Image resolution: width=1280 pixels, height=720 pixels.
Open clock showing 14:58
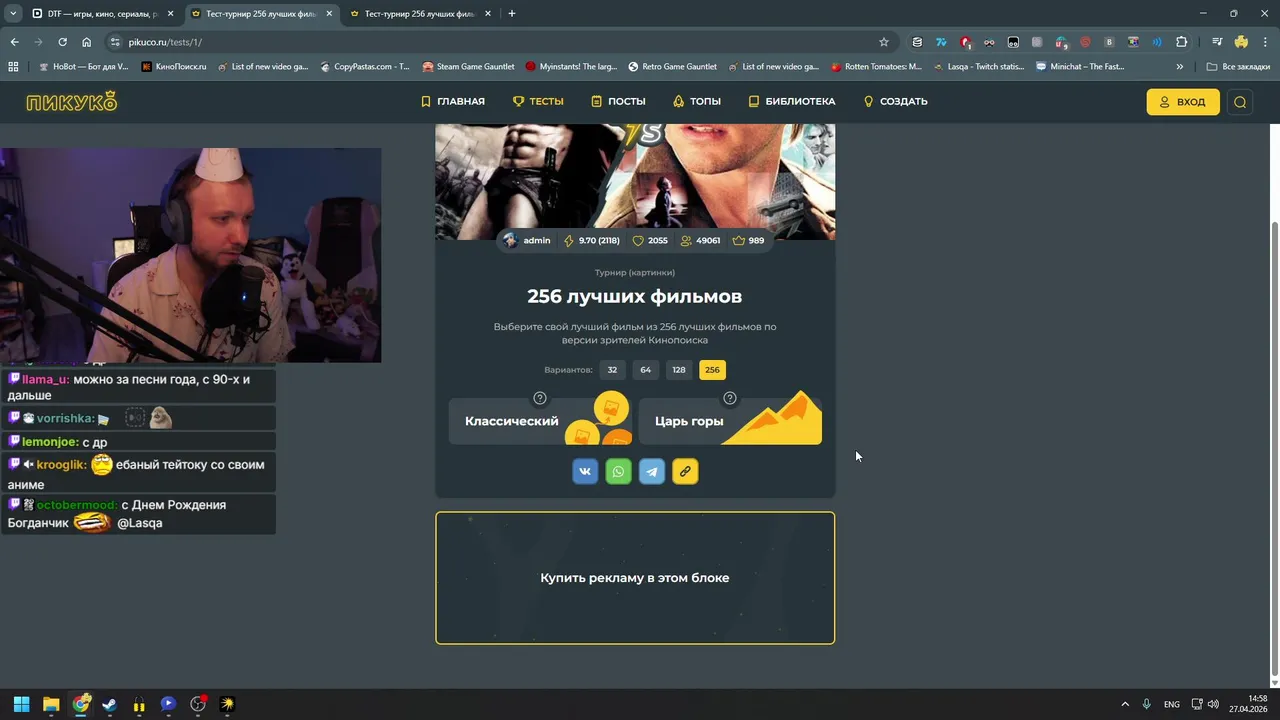coord(1249,704)
